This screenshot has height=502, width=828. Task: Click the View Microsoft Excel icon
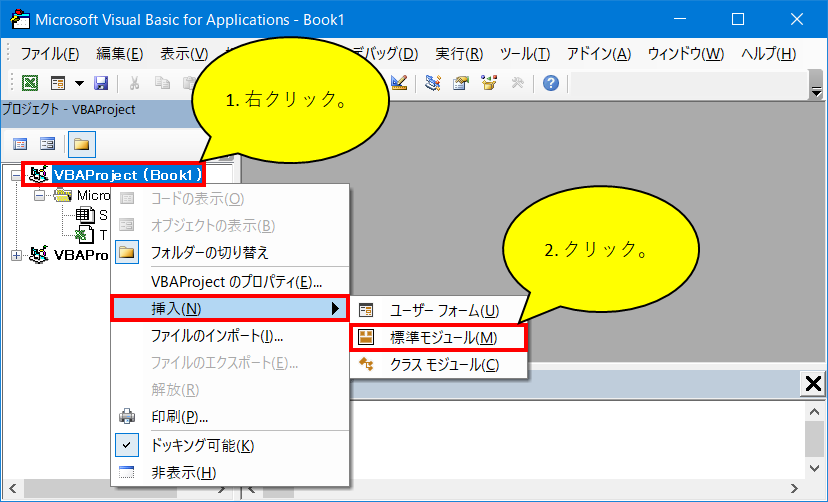tap(30, 83)
